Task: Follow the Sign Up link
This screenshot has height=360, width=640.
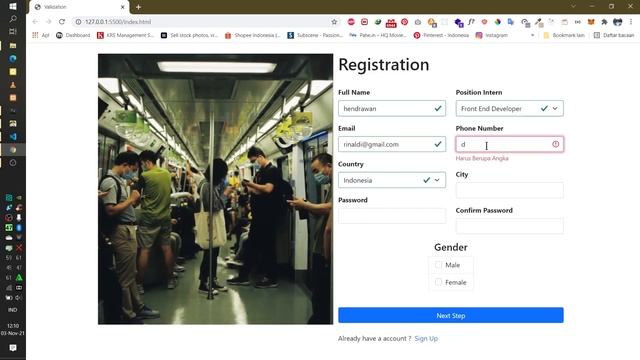Action: (x=426, y=338)
